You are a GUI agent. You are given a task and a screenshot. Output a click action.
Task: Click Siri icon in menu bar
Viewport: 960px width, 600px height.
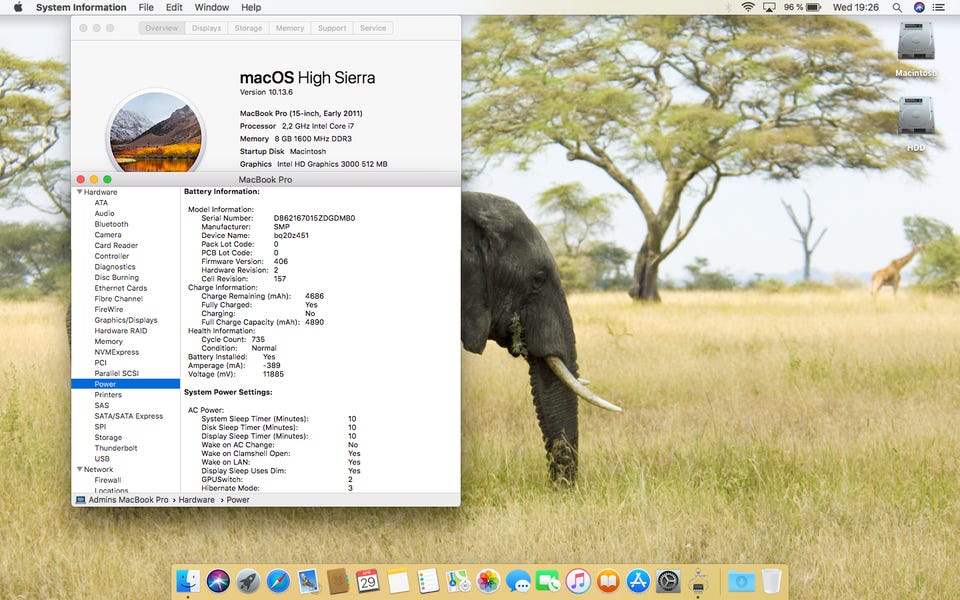(x=918, y=7)
